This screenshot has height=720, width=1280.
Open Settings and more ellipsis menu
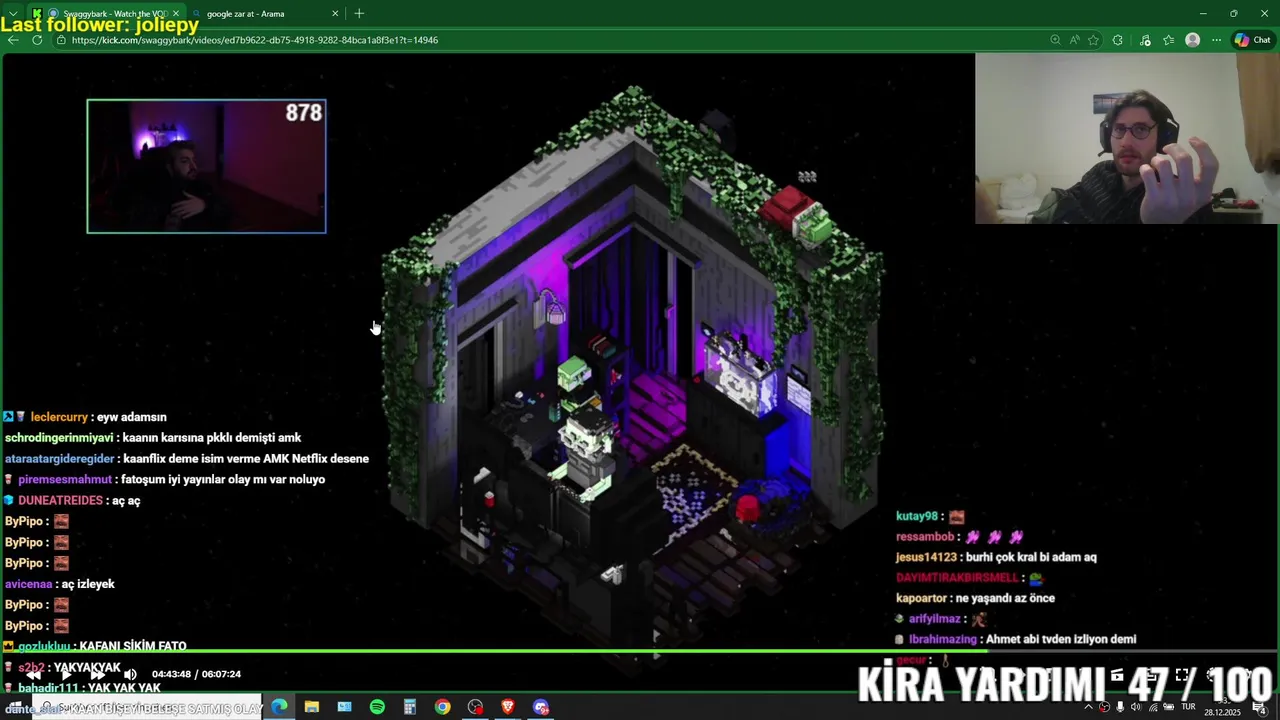click(x=1216, y=40)
